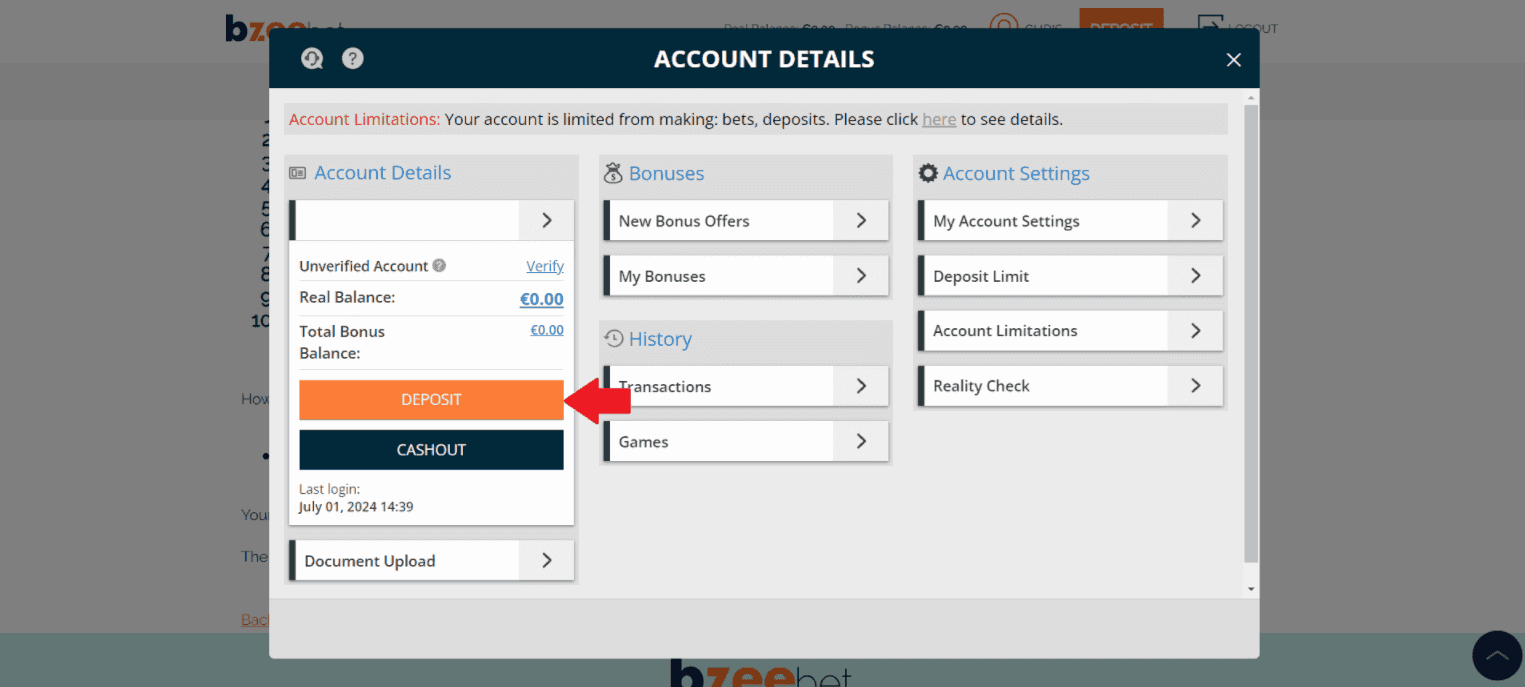
Task: Expand the New Bonus Offers row arrow
Action: [x=861, y=221]
